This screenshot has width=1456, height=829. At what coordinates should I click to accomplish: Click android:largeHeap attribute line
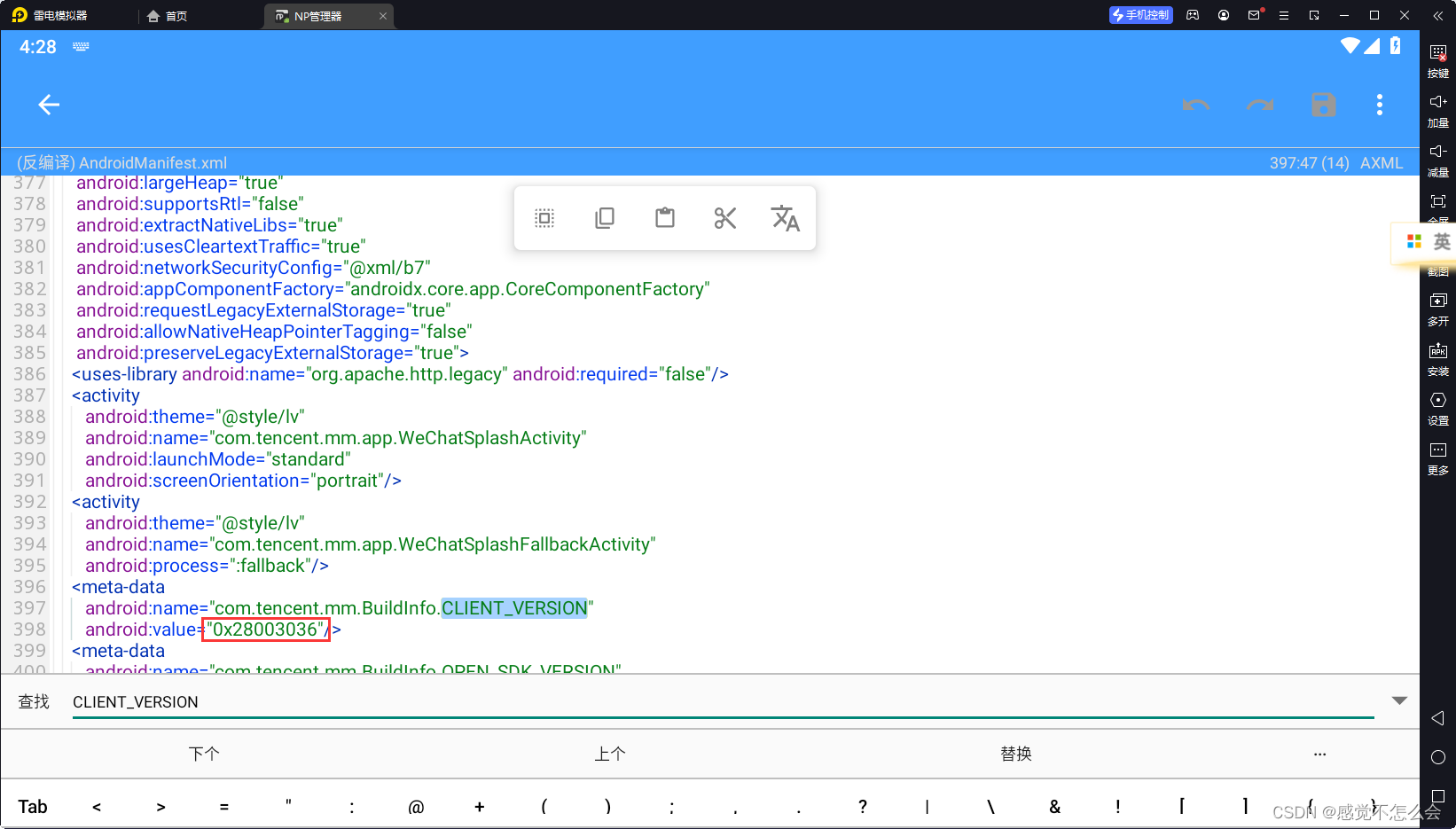coord(179,183)
